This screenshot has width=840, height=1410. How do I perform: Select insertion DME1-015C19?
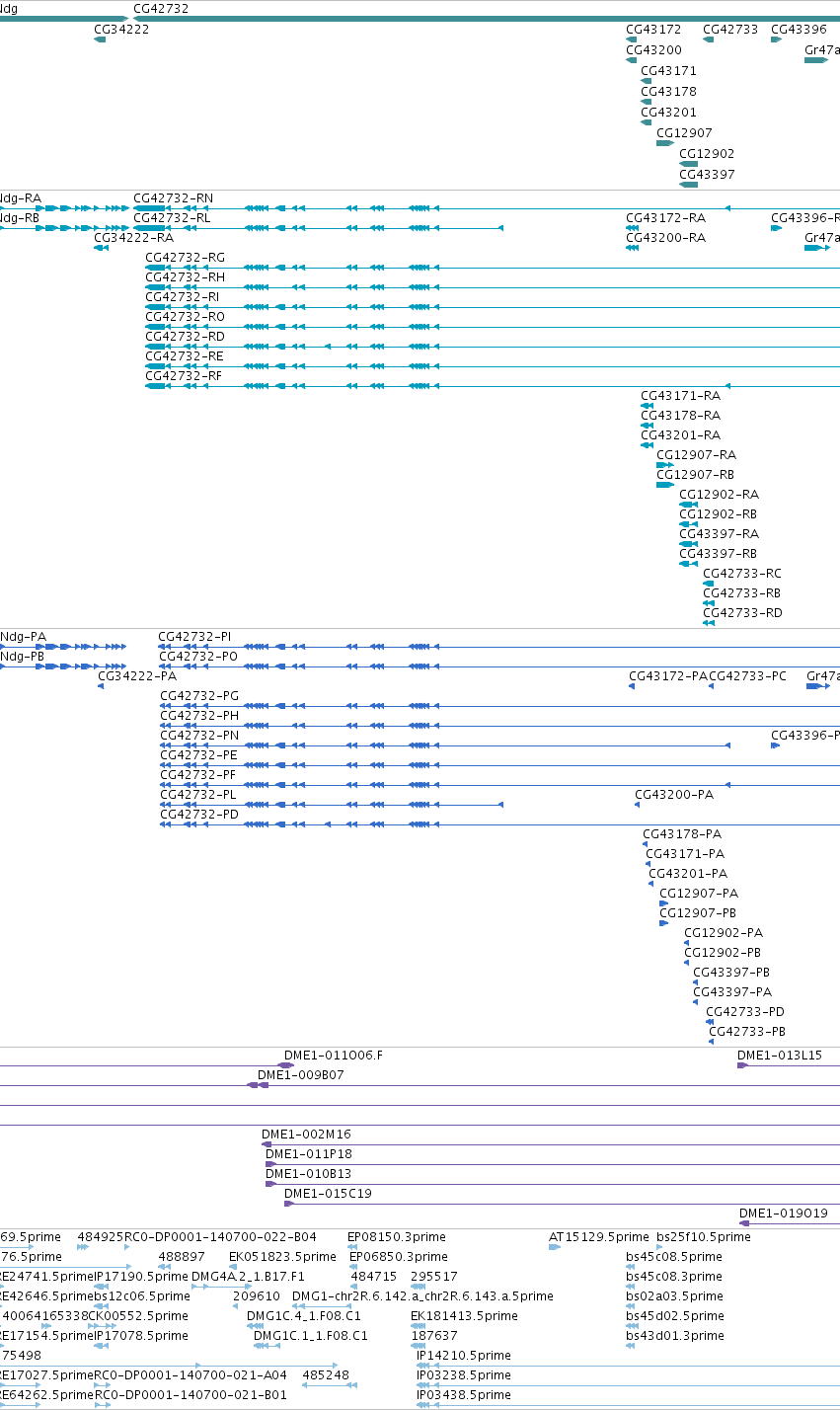point(329,1194)
